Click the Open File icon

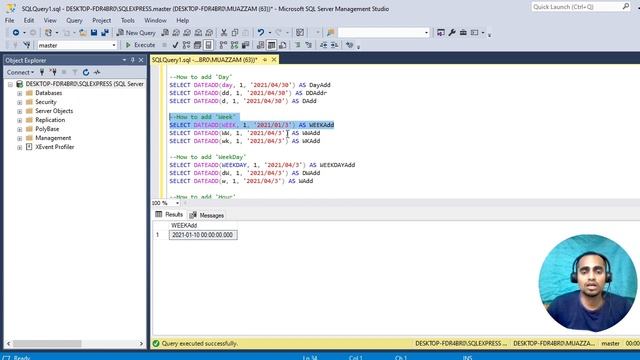[x=82, y=33]
